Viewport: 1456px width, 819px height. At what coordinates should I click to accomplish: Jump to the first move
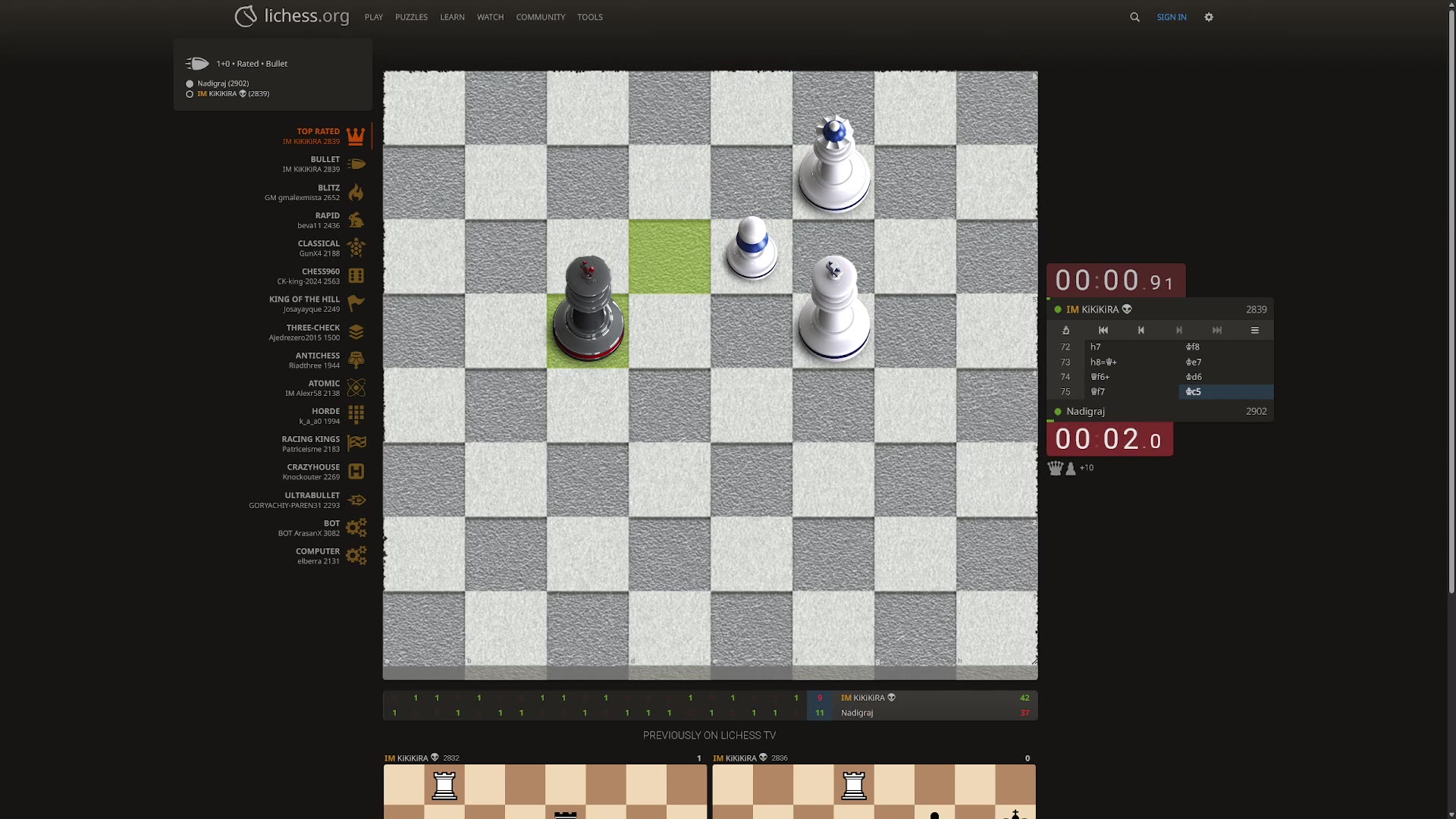tap(1103, 330)
